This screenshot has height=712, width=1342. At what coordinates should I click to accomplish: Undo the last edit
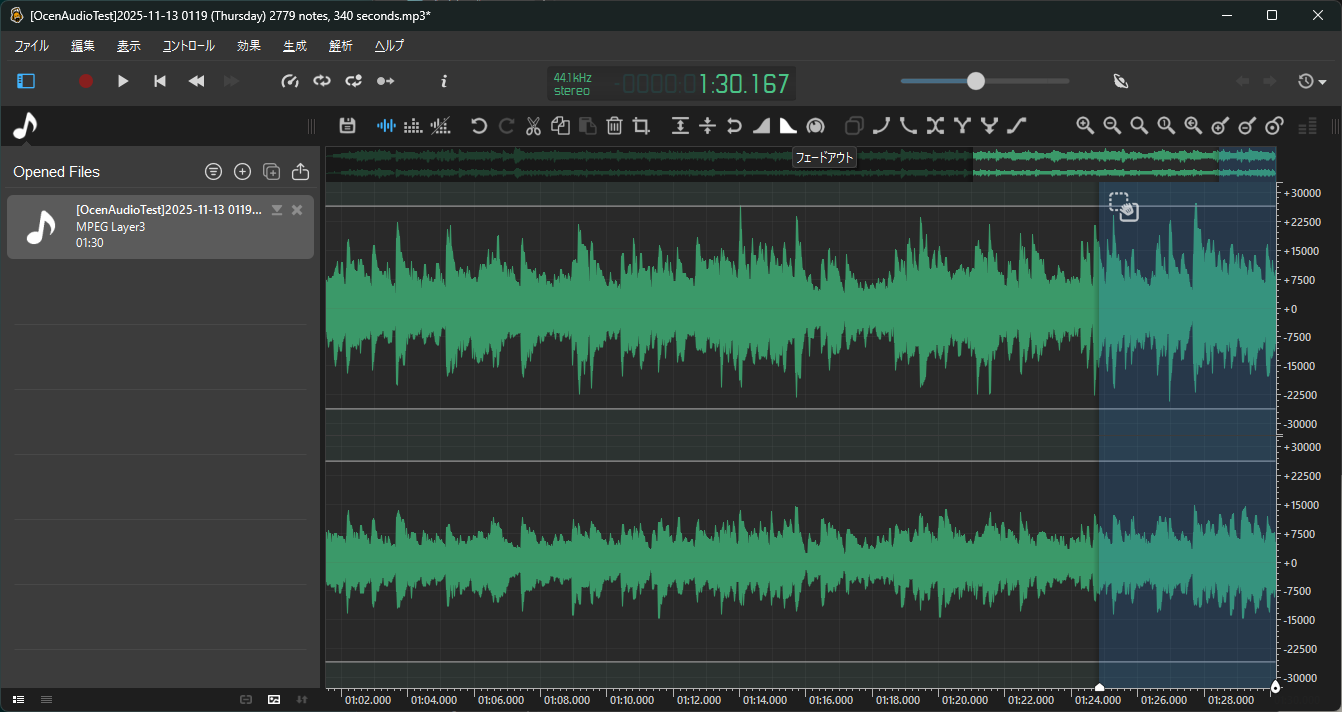[479, 125]
